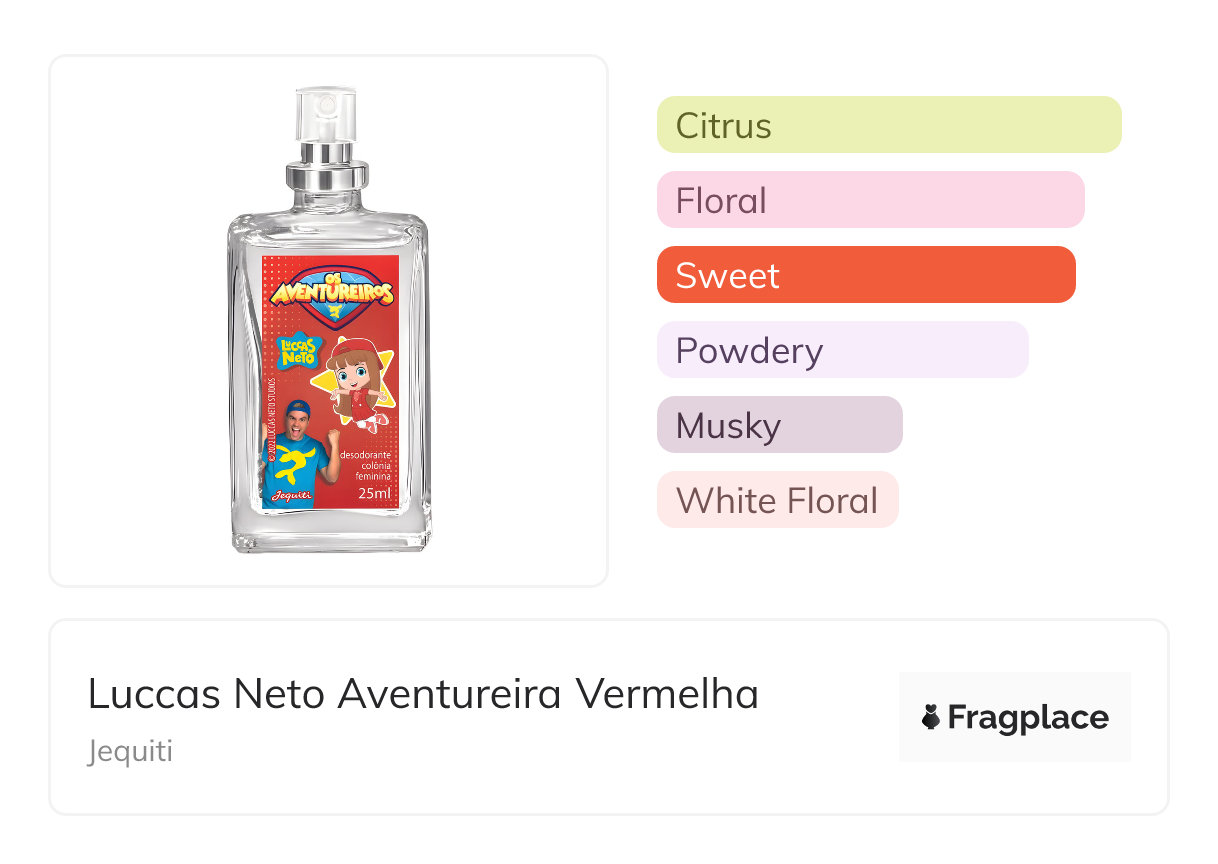Click the Luccas Neto star badge
1218x864 pixels.
(296, 351)
